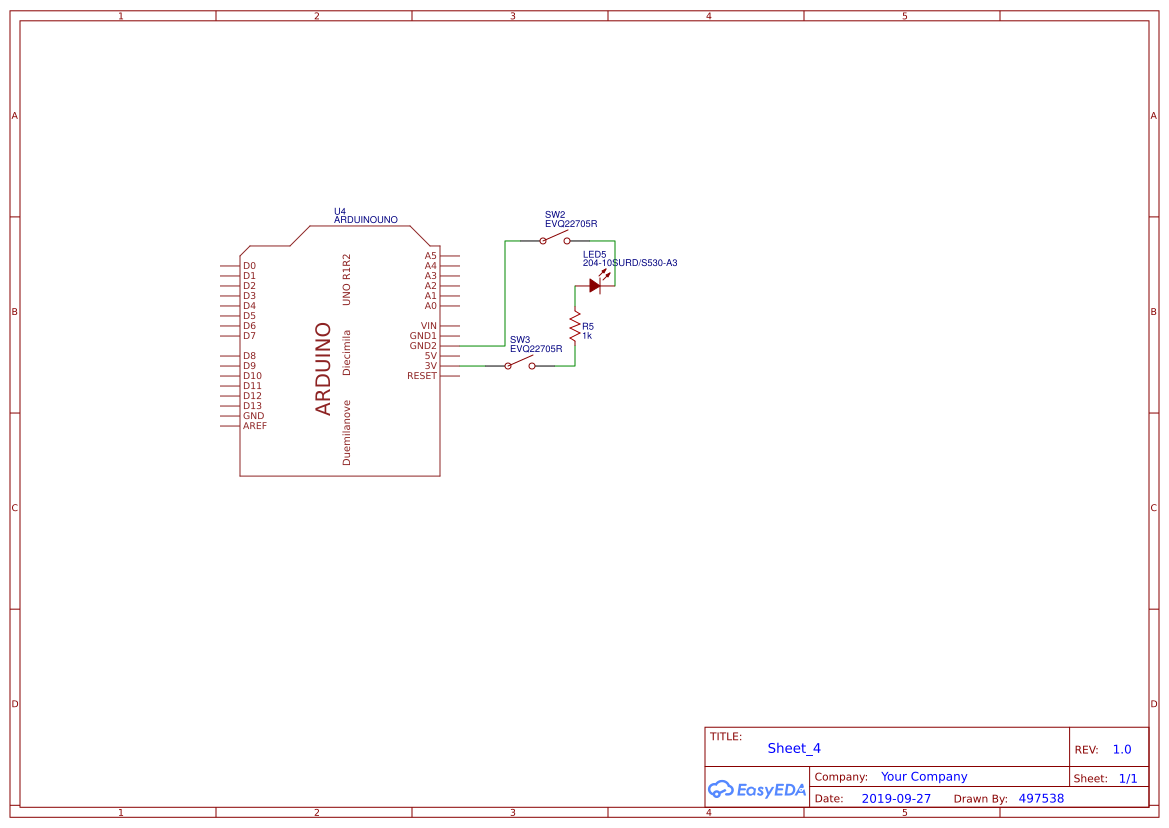Screen dimensions: 1169x828
Task: Select the Sheet_4 title text
Action: pos(793,748)
